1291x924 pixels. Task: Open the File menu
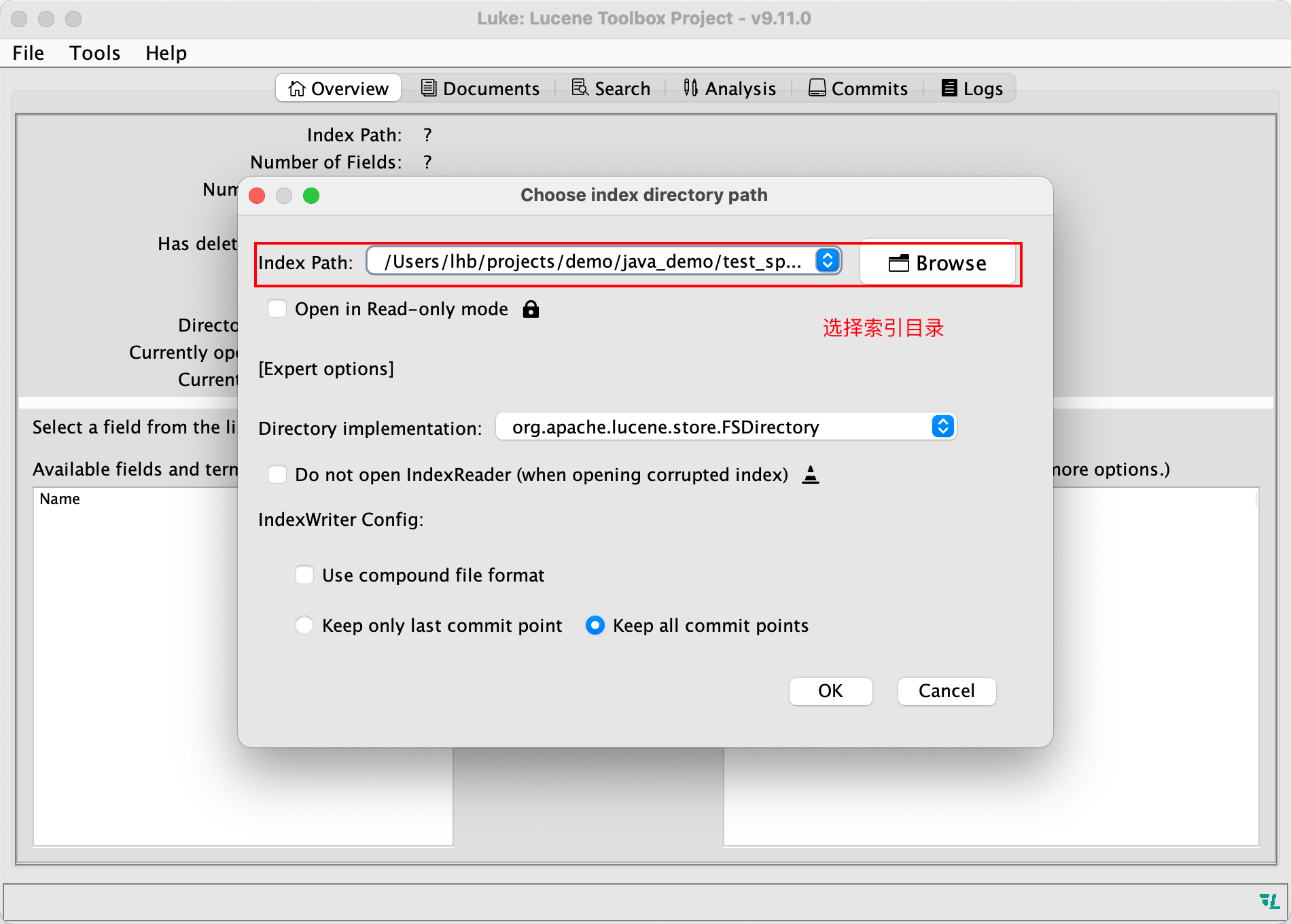[x=29, y=53]
